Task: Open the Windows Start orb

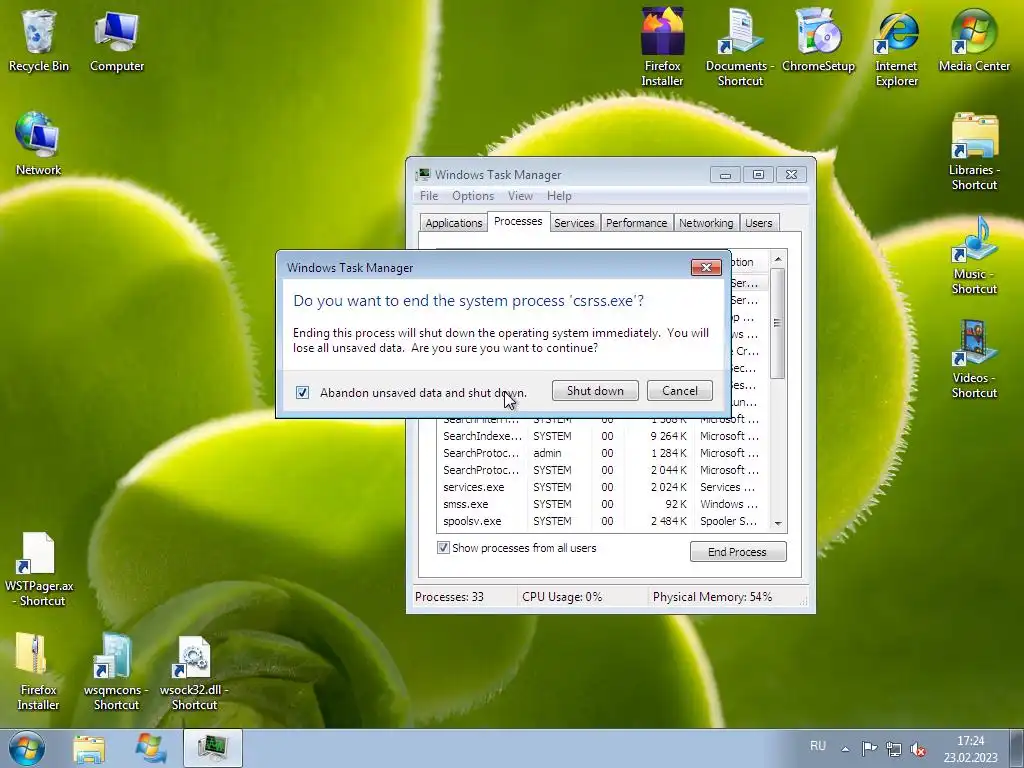Action: click(26, 748)
